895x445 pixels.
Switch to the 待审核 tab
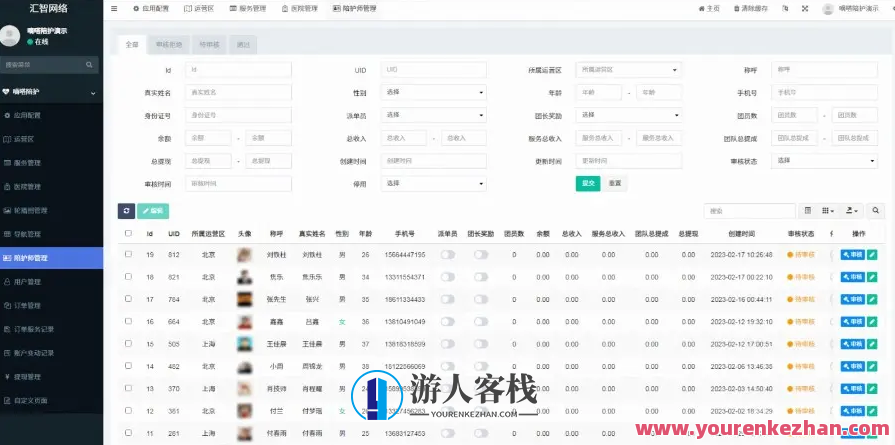point(209,44)
